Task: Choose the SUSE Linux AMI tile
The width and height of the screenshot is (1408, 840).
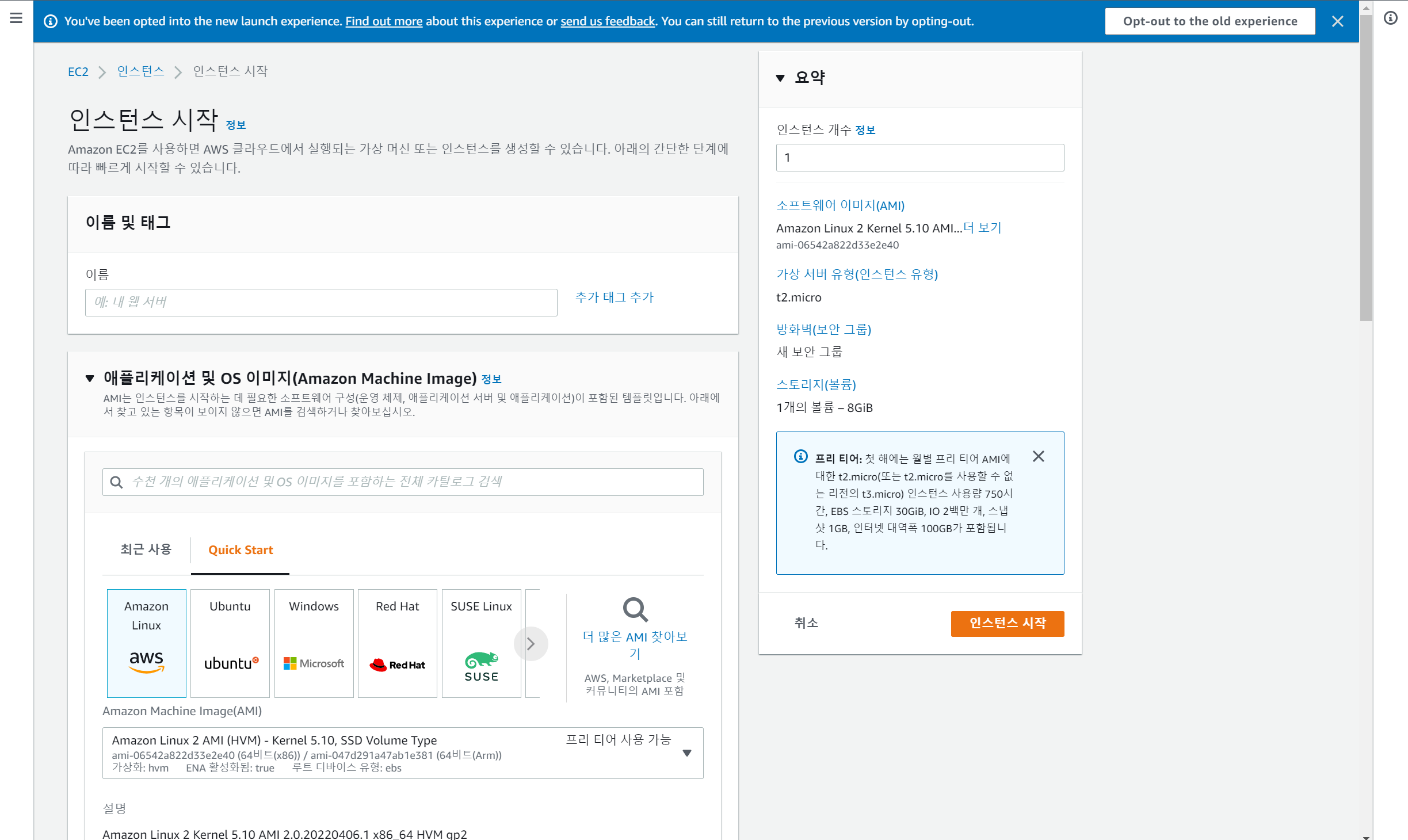Action: (x=481, y=643)
